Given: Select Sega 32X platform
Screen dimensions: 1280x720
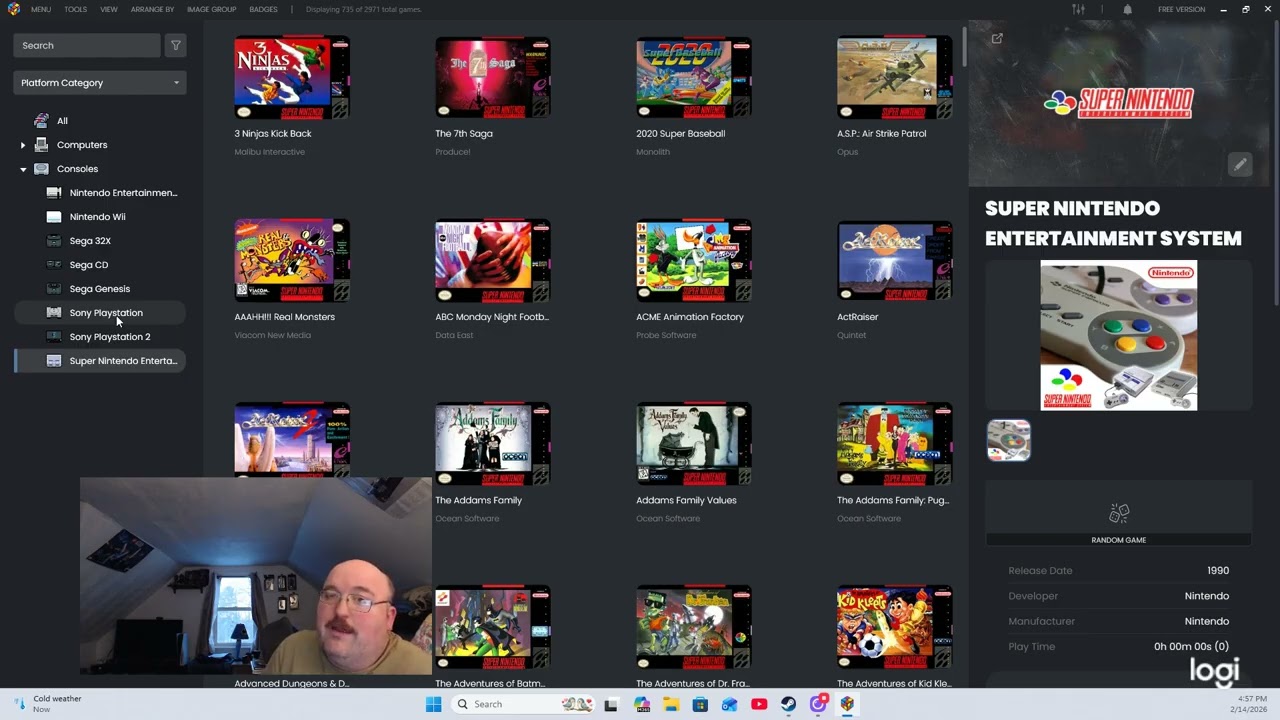Looking at the screenshot, I should [x=90, y=241].
